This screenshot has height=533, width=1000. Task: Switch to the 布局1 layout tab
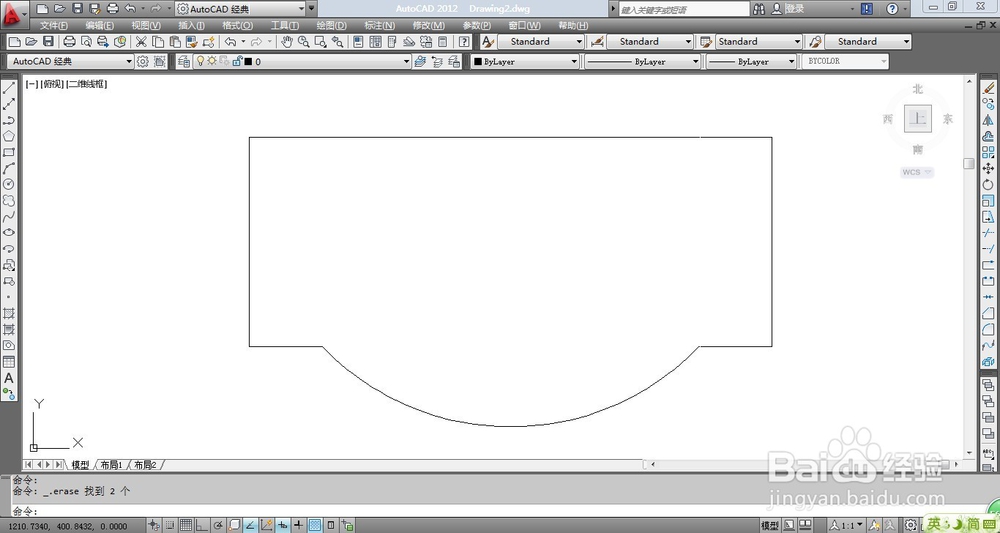point(111,465)
